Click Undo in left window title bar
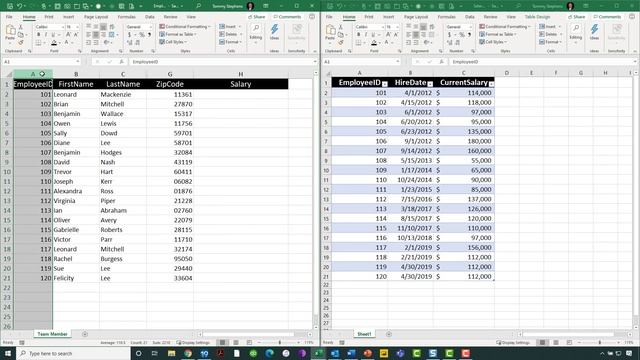 [x=19, y=6]
